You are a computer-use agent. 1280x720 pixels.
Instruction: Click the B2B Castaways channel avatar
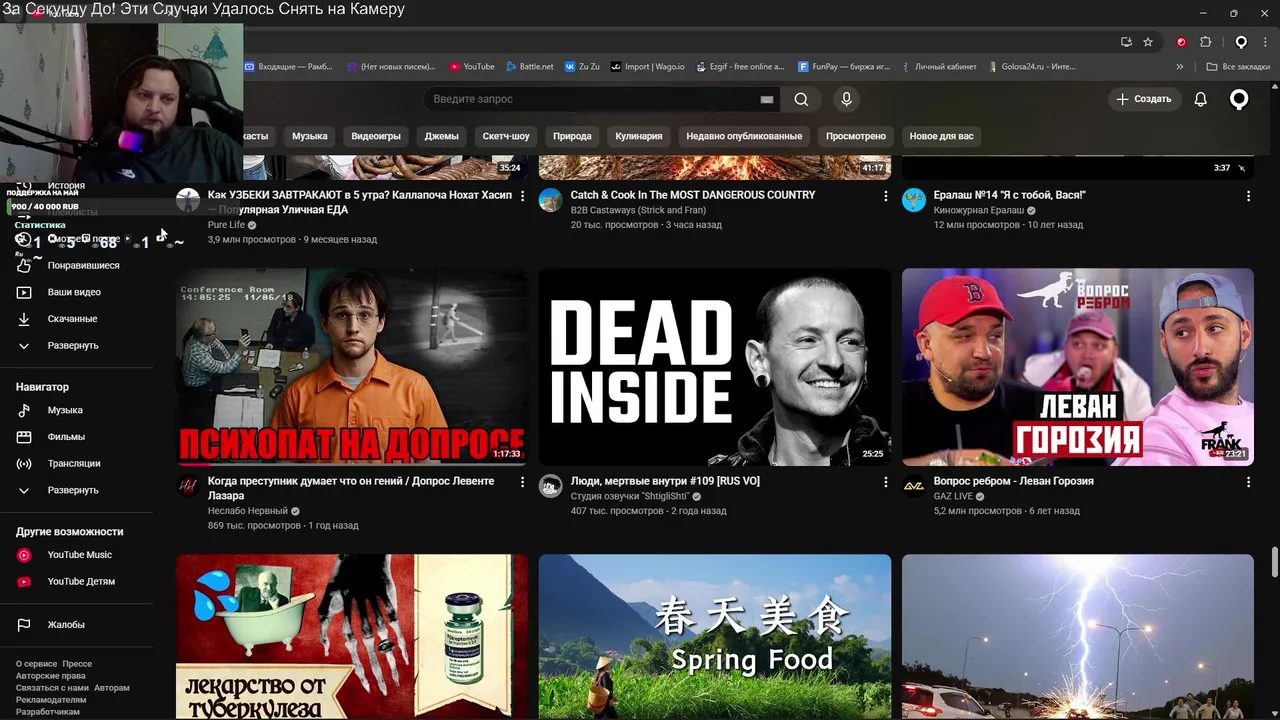[550, 200]
